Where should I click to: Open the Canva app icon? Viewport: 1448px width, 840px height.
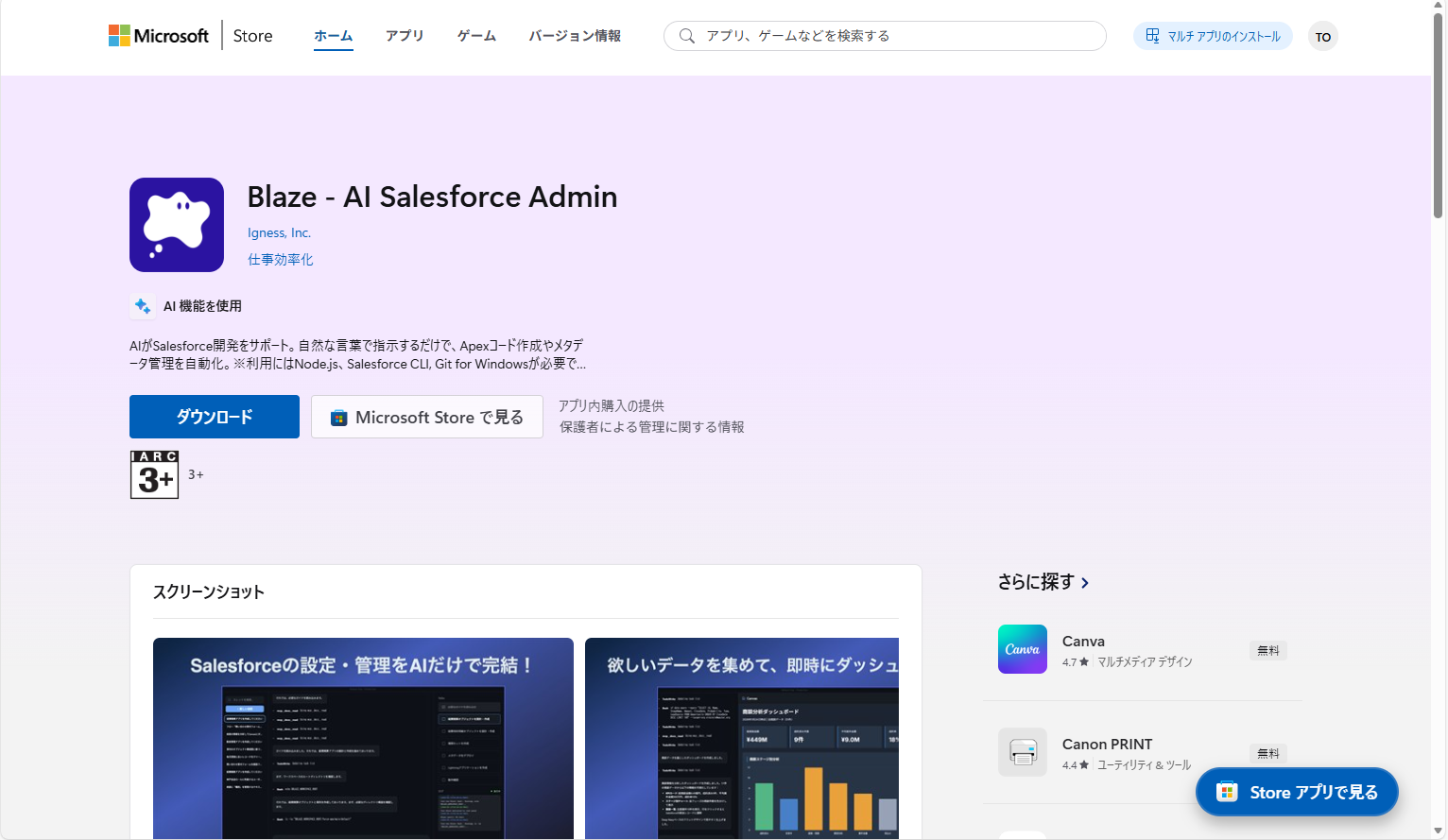click(x=1022, y=649)
